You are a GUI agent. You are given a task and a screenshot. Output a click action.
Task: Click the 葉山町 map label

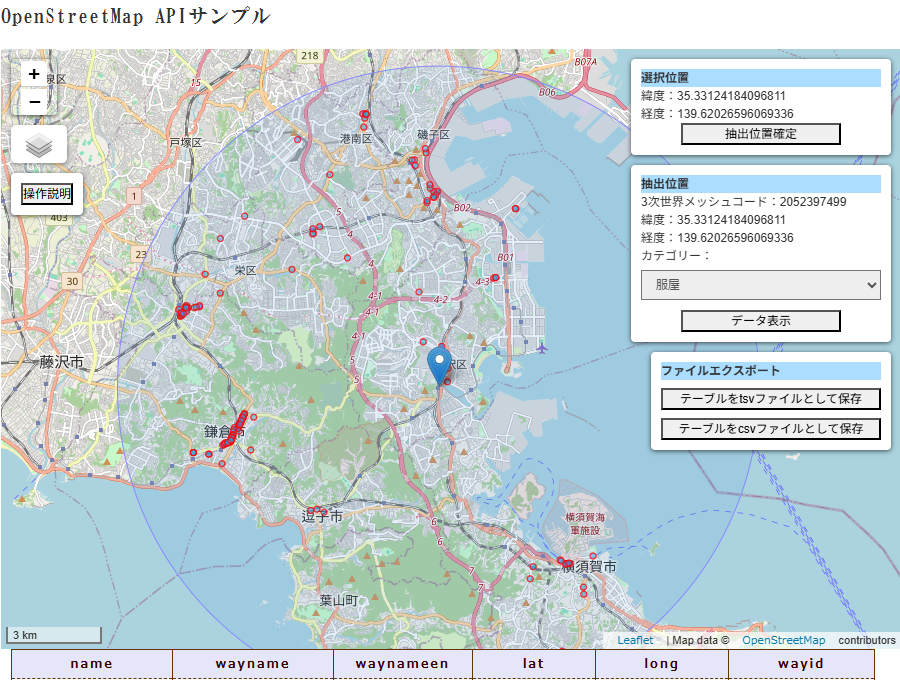click(x=339, y=600)
